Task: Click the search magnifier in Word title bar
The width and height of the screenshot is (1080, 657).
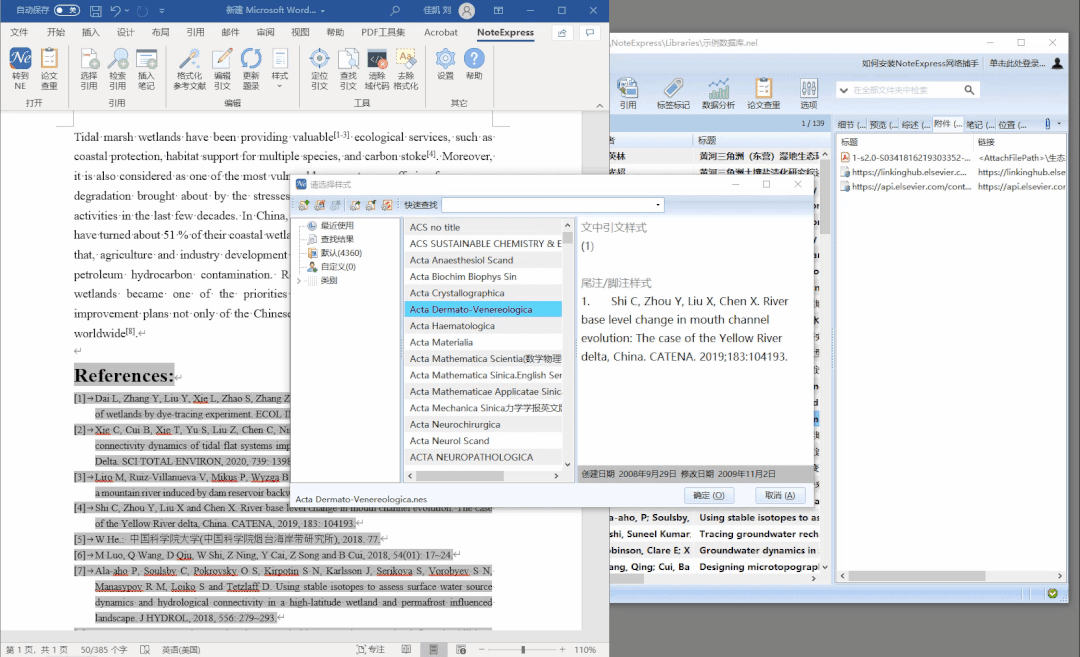Action: pos(395,10)
